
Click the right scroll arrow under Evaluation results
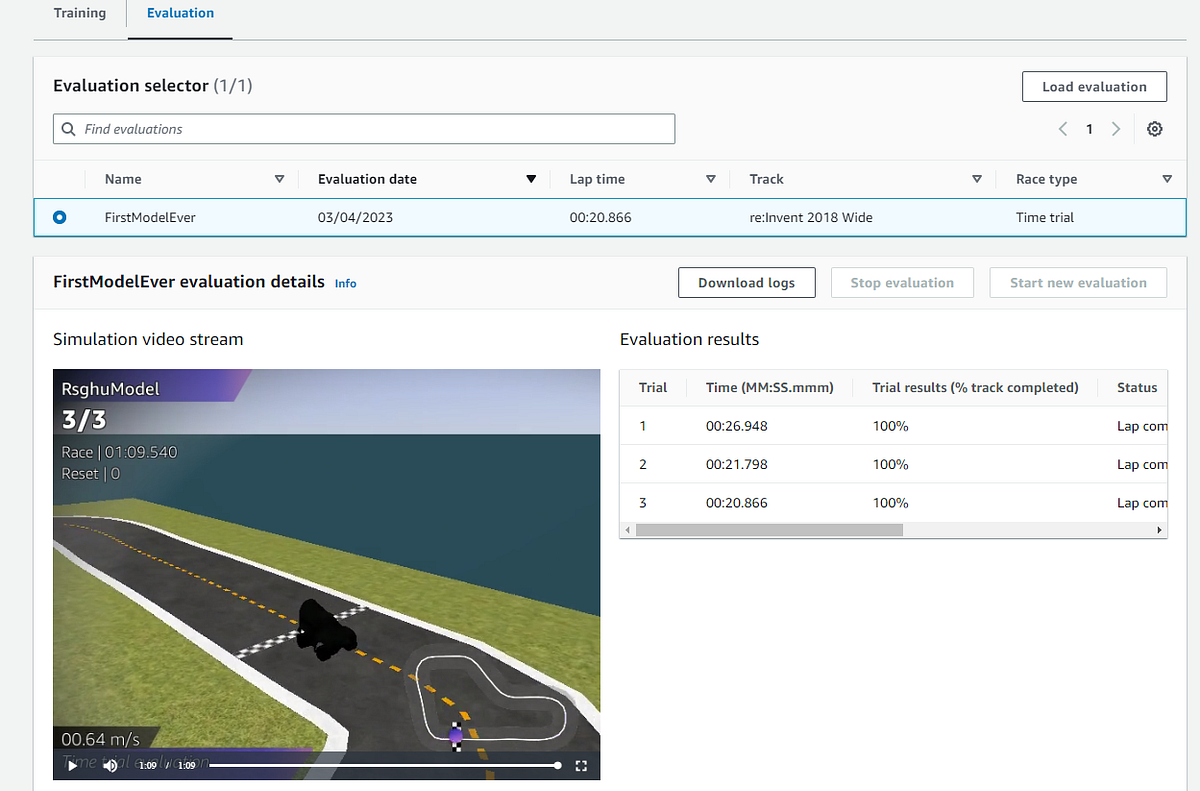1159,529
